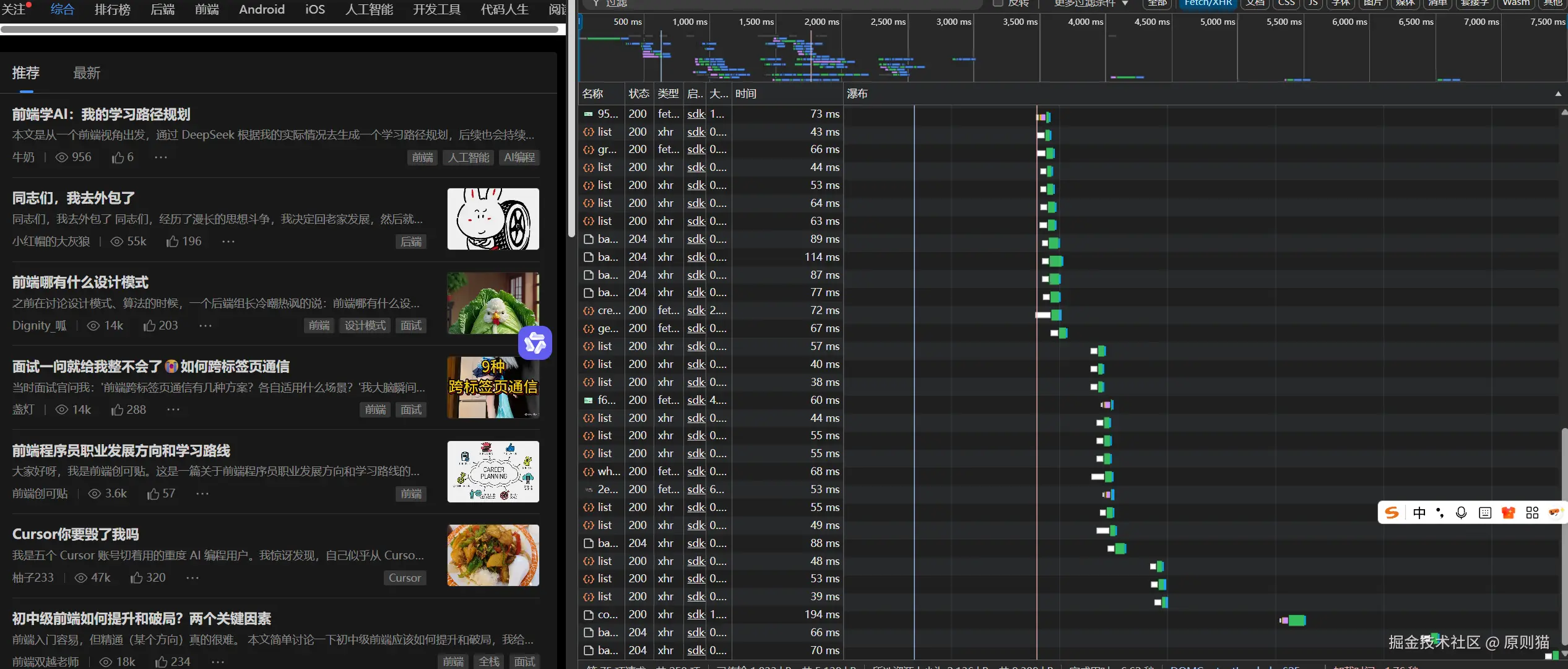Click the floating AI assistant icon

click(535, 343)
